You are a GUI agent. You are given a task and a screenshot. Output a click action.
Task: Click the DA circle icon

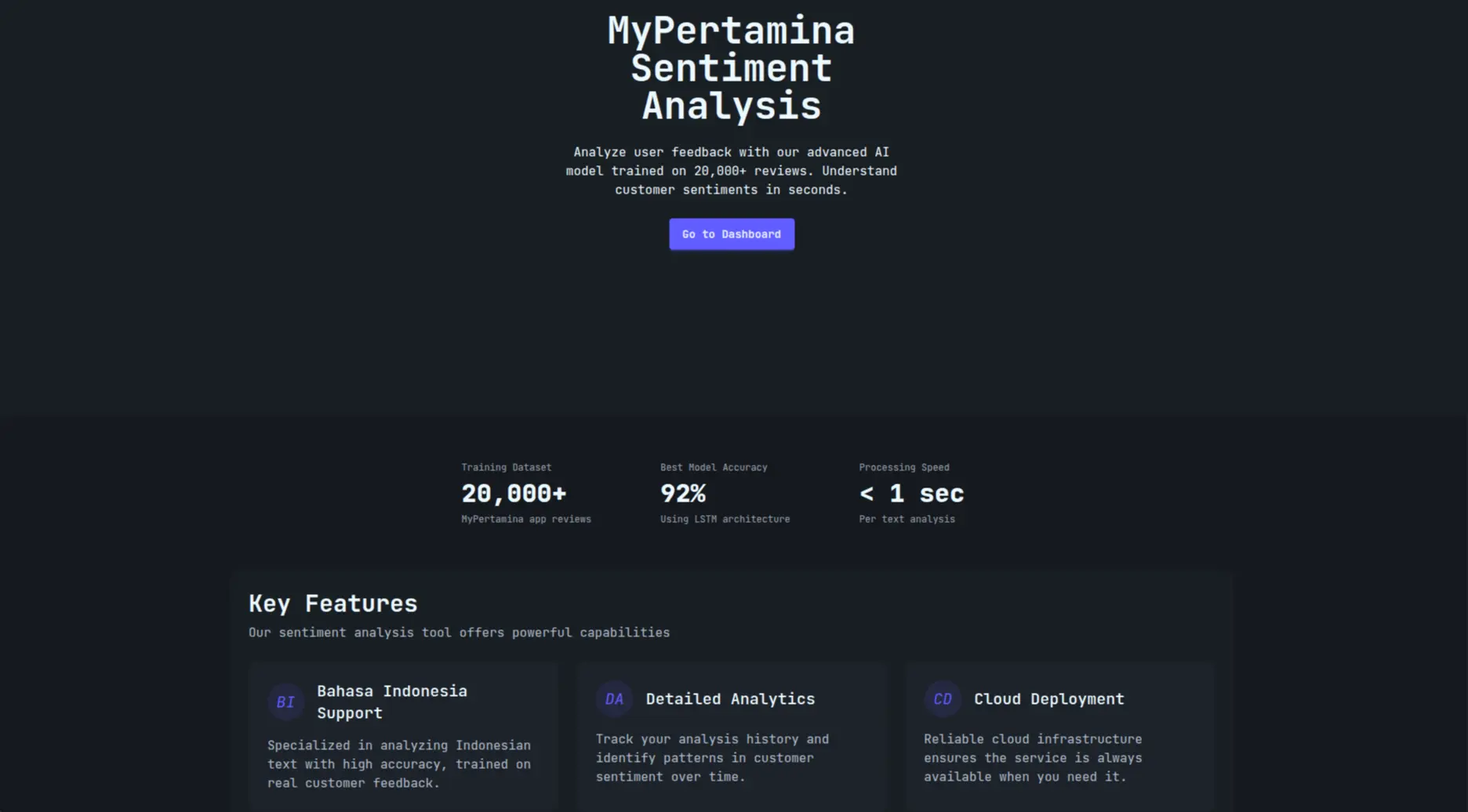(614, 698)
